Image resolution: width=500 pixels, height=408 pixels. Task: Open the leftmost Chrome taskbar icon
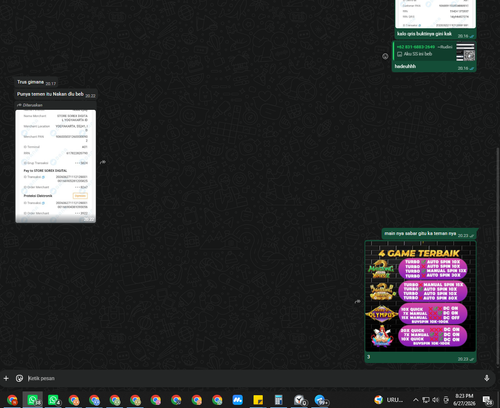12,400
